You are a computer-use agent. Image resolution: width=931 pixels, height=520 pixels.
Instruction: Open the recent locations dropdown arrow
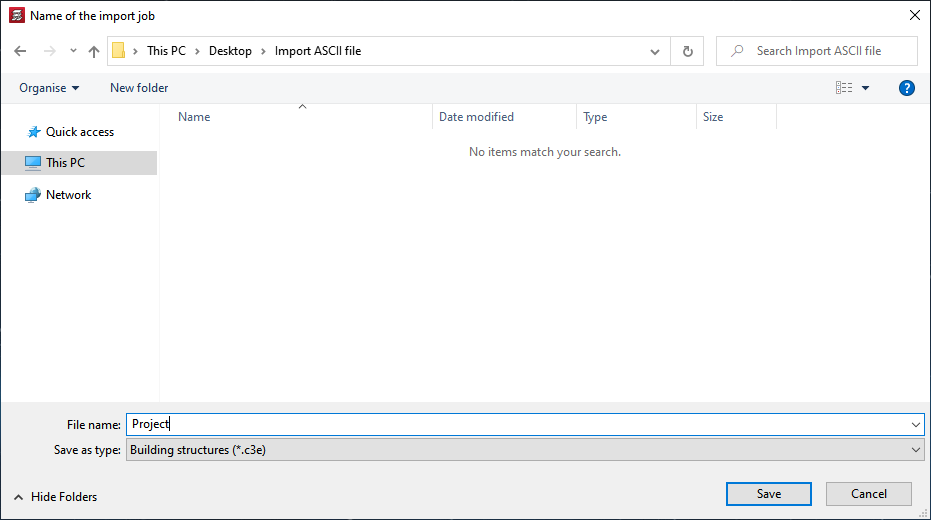pos(73,51)
